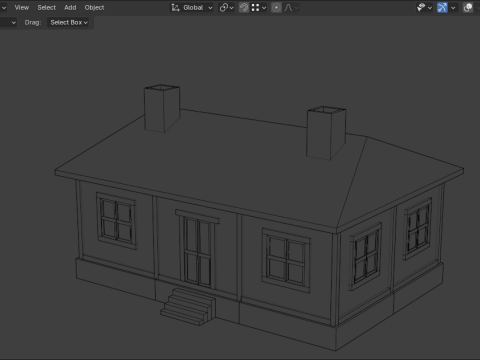480x360 pixels.
Task: Open the Select Box drag dropdown
Action: coord(69,22)
